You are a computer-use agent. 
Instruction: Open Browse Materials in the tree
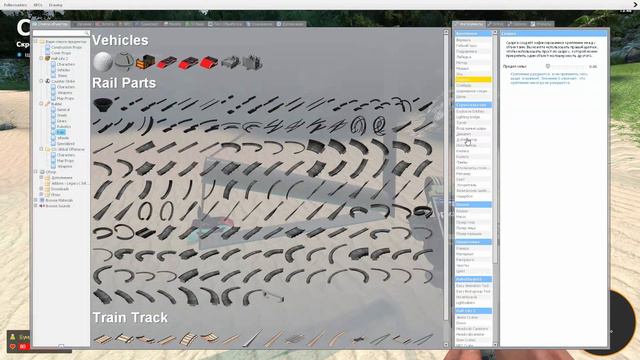click(x=59, y=200)
